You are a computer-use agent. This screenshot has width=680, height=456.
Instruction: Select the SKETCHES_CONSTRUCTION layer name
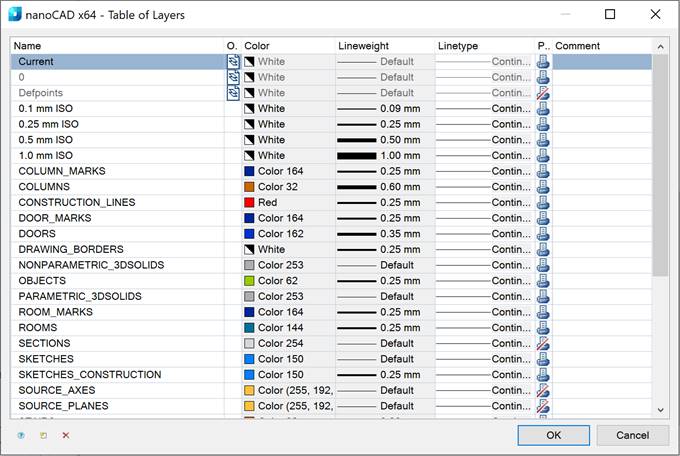90,374
